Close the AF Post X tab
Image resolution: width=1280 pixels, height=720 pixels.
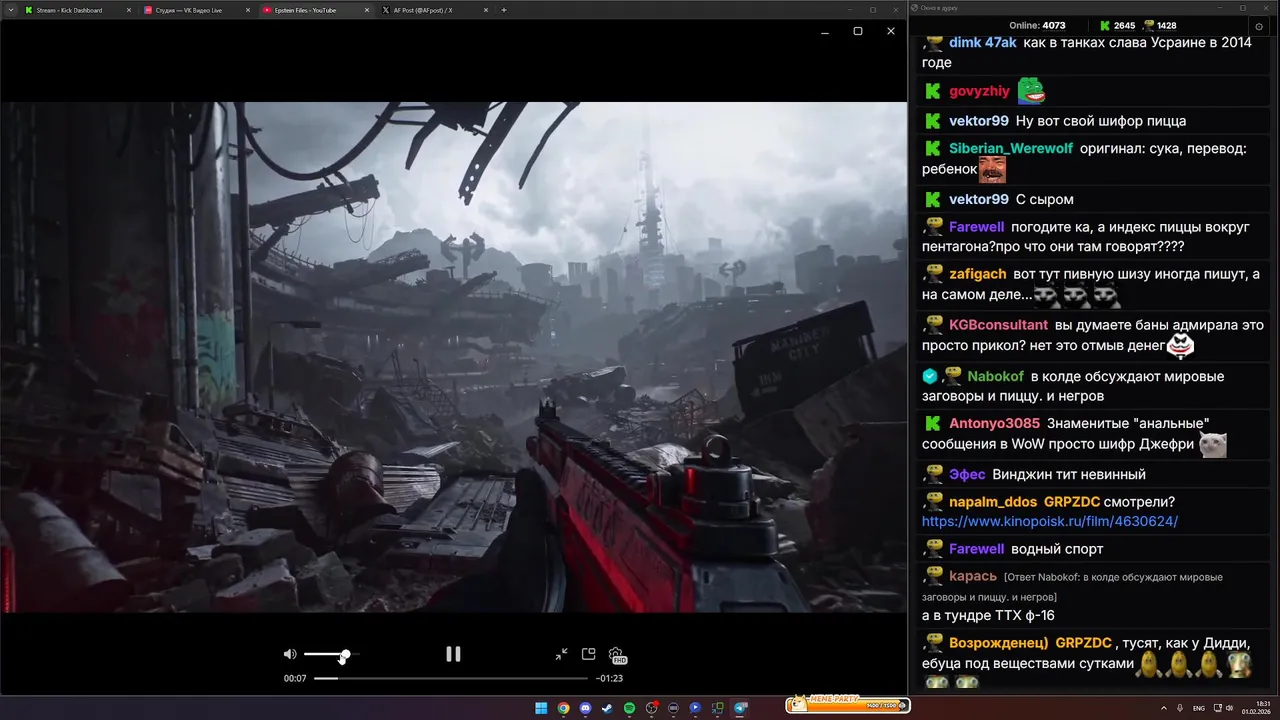485,10
